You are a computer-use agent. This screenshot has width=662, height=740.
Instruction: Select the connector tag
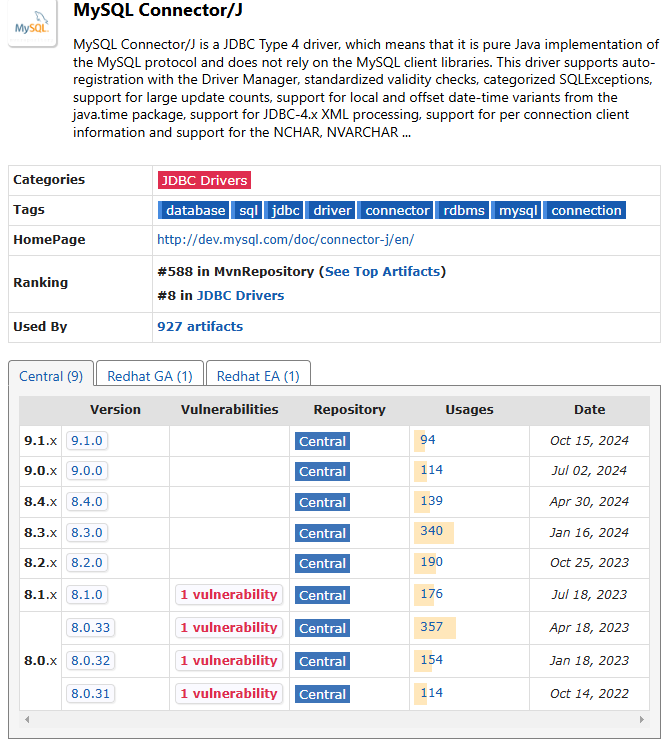(395, 210)
